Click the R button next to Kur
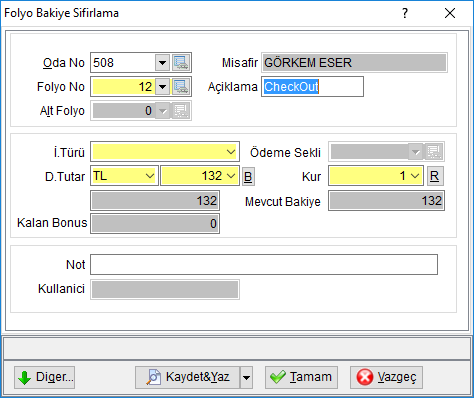 pyautogui.click(x=434, y=176)
